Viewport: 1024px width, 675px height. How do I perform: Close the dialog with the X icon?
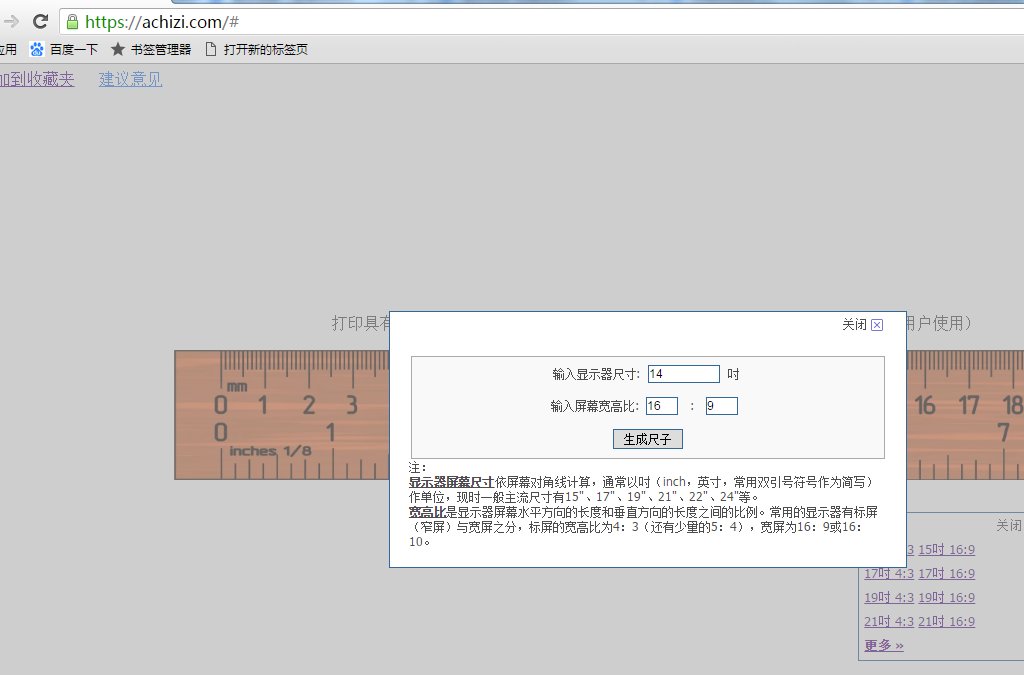click(877, 325)
